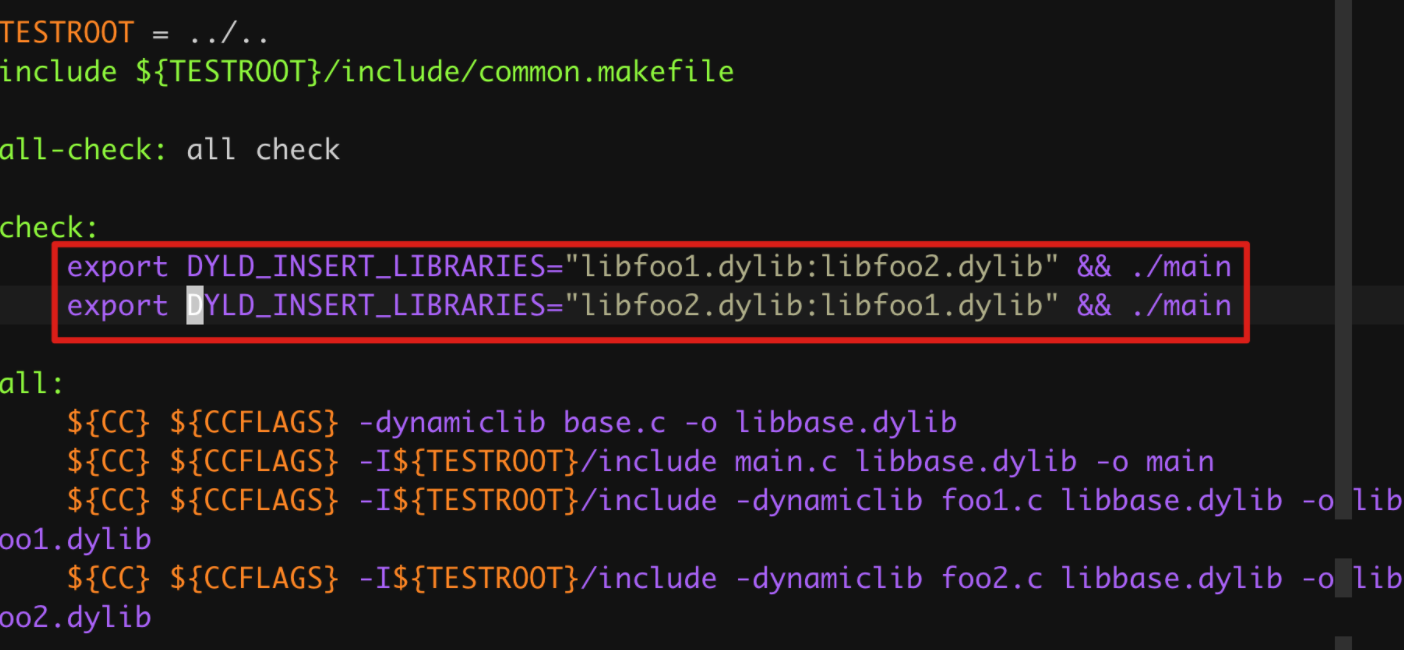Click the highlighted cursor block on second export line
1404x650 pixels.
195,306
